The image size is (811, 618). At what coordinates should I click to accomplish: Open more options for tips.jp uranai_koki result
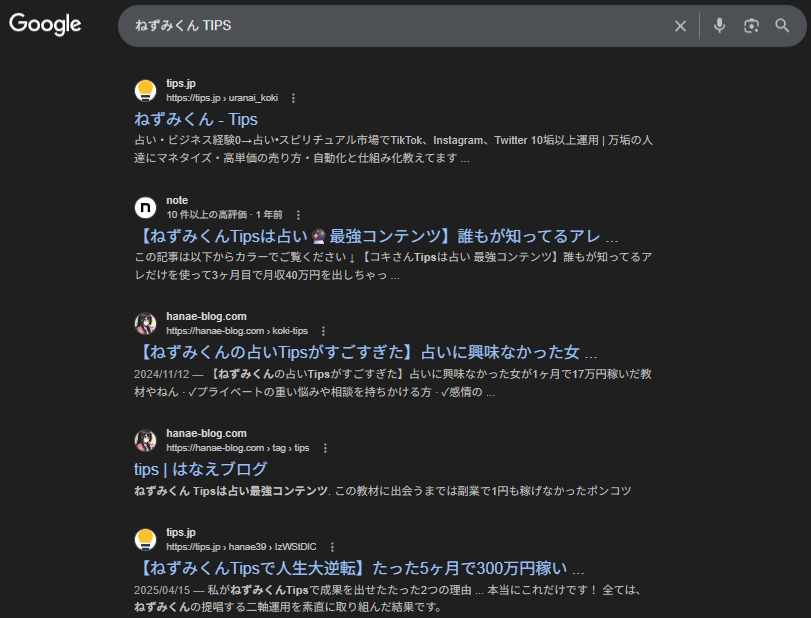click(x=293, y=98)
